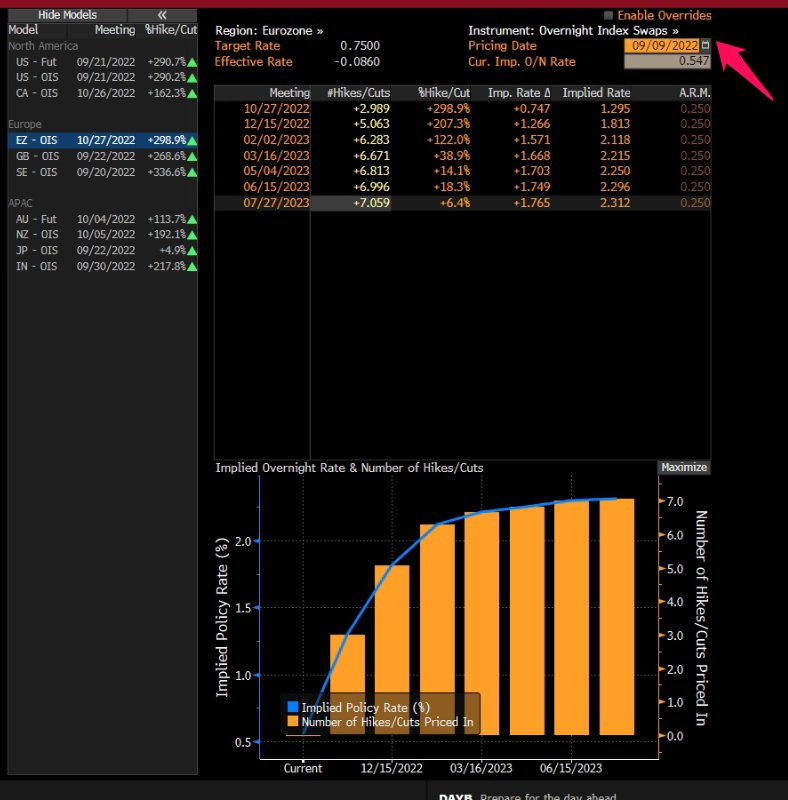This screenshot has width=788, height=800.
Task: Select the GB - OIS model row
Action: (x=102, y=156)
